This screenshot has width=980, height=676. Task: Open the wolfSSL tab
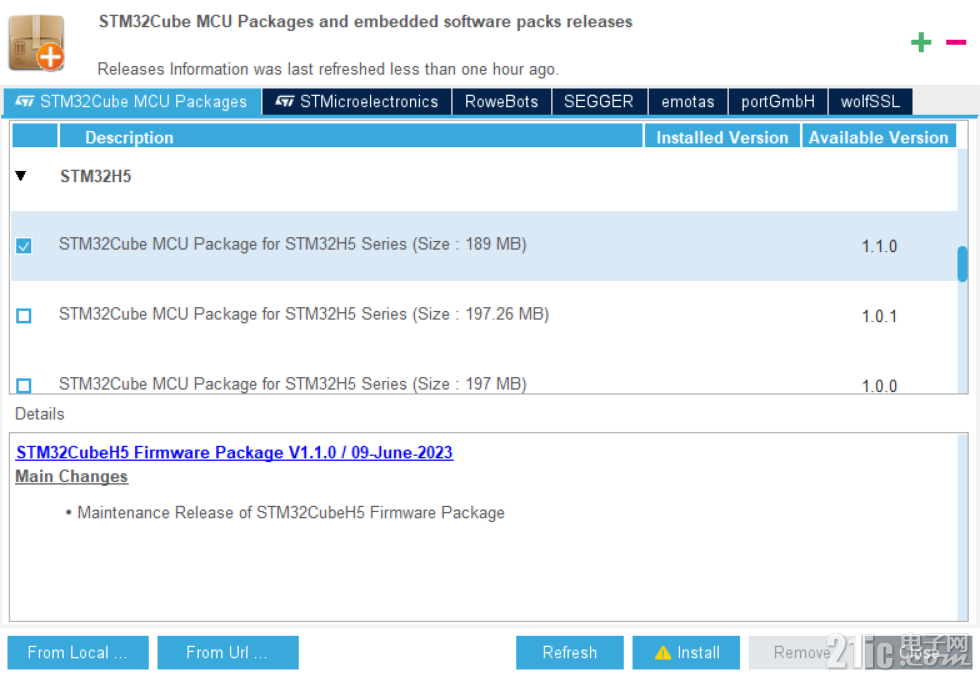point(869,101)
